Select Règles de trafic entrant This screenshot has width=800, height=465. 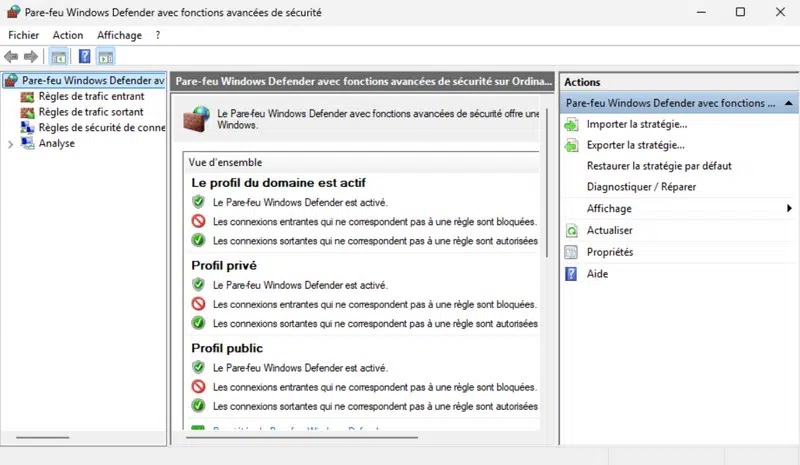point(91,96)
